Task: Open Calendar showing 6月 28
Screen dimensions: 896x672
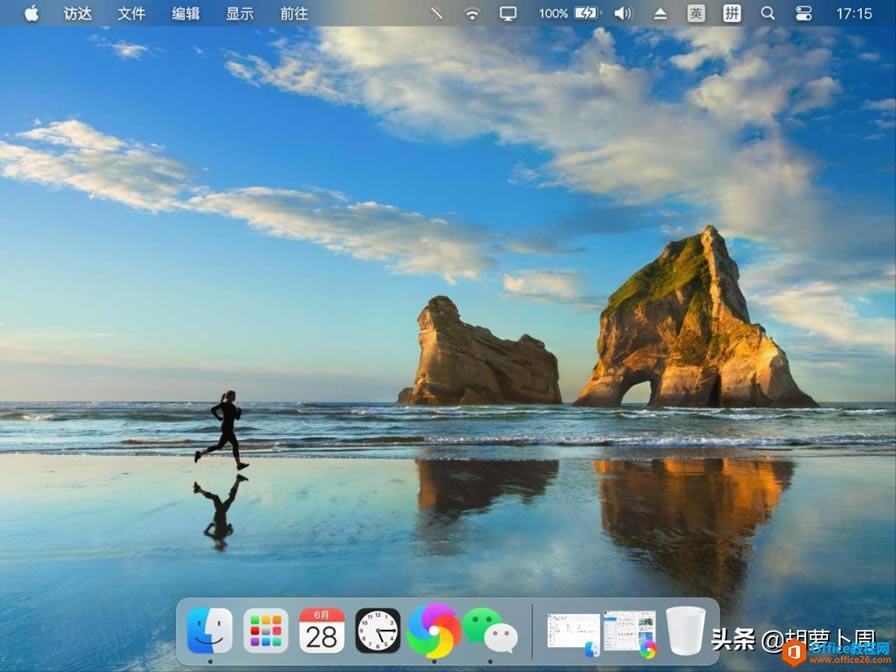Action: point(322,631)
